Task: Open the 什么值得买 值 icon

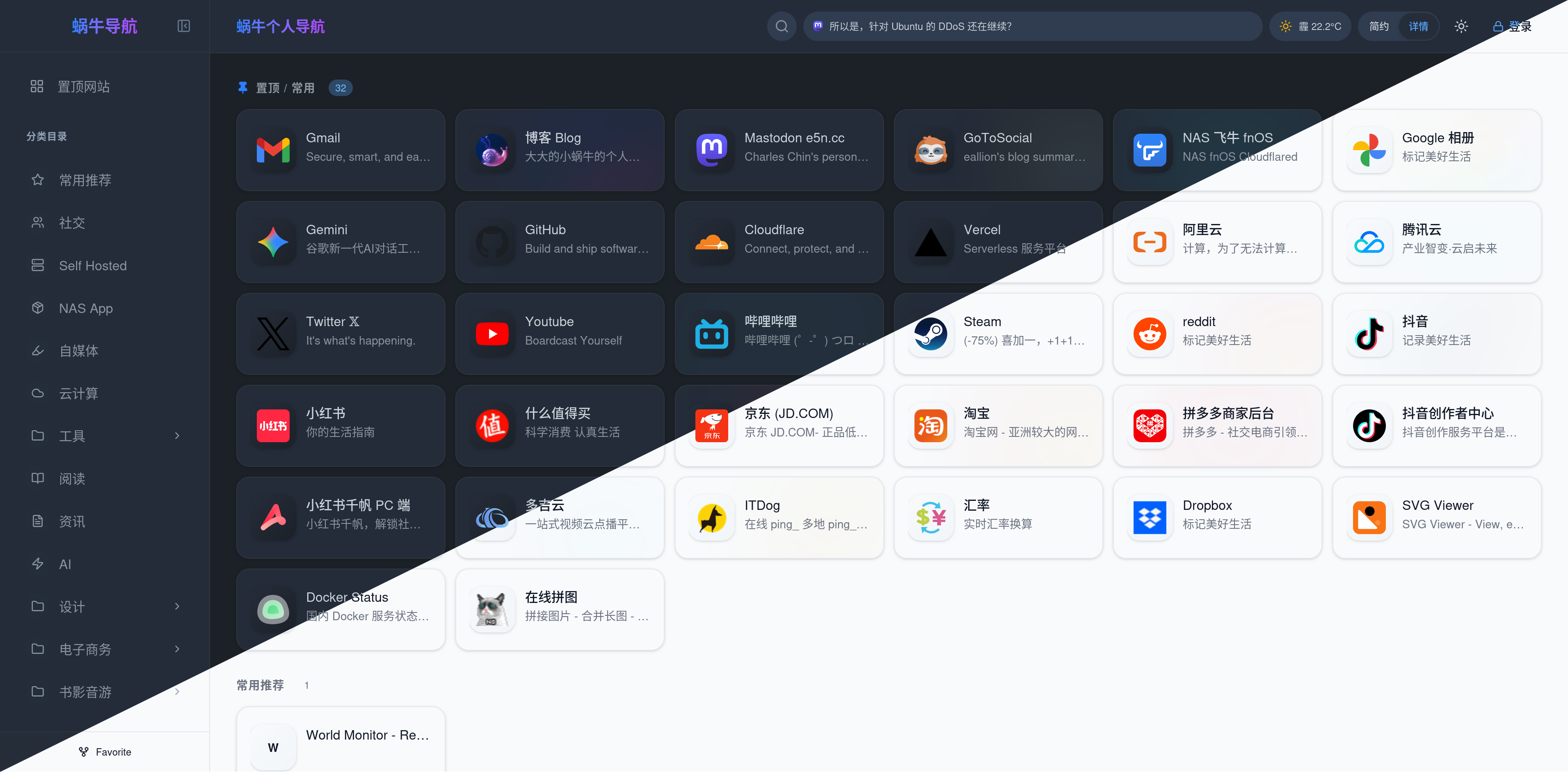Action: click(492, 426)
